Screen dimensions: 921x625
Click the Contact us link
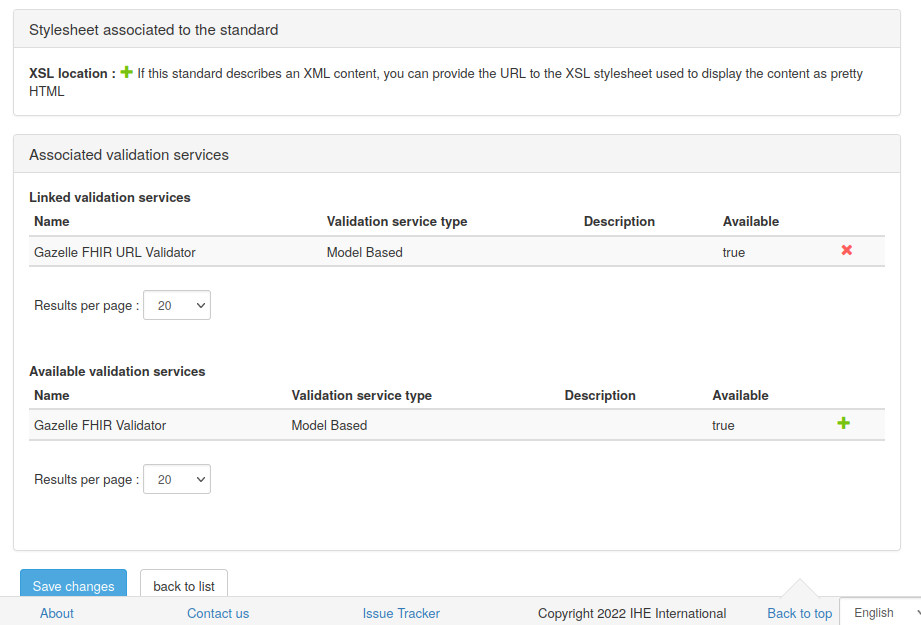point(217,613)
